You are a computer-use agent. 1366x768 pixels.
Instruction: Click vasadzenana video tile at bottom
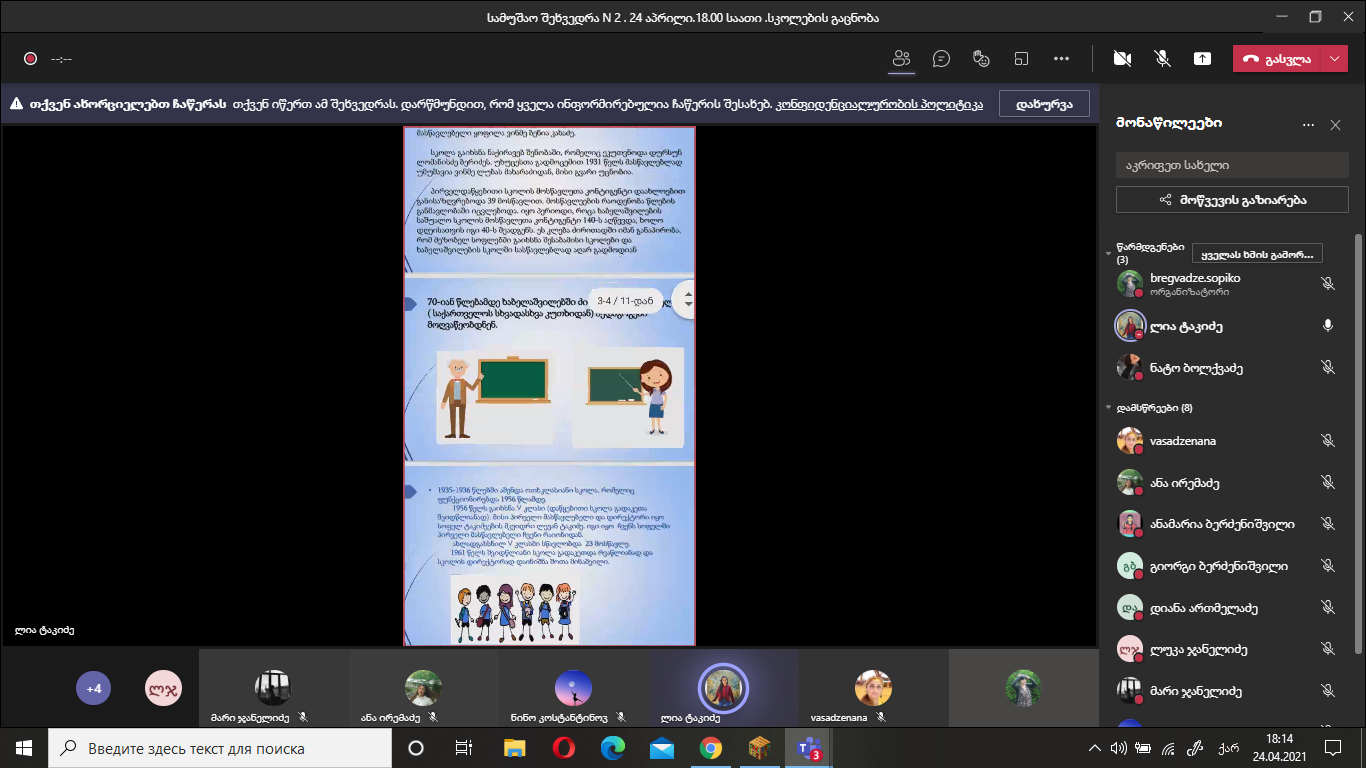[873, 688]
